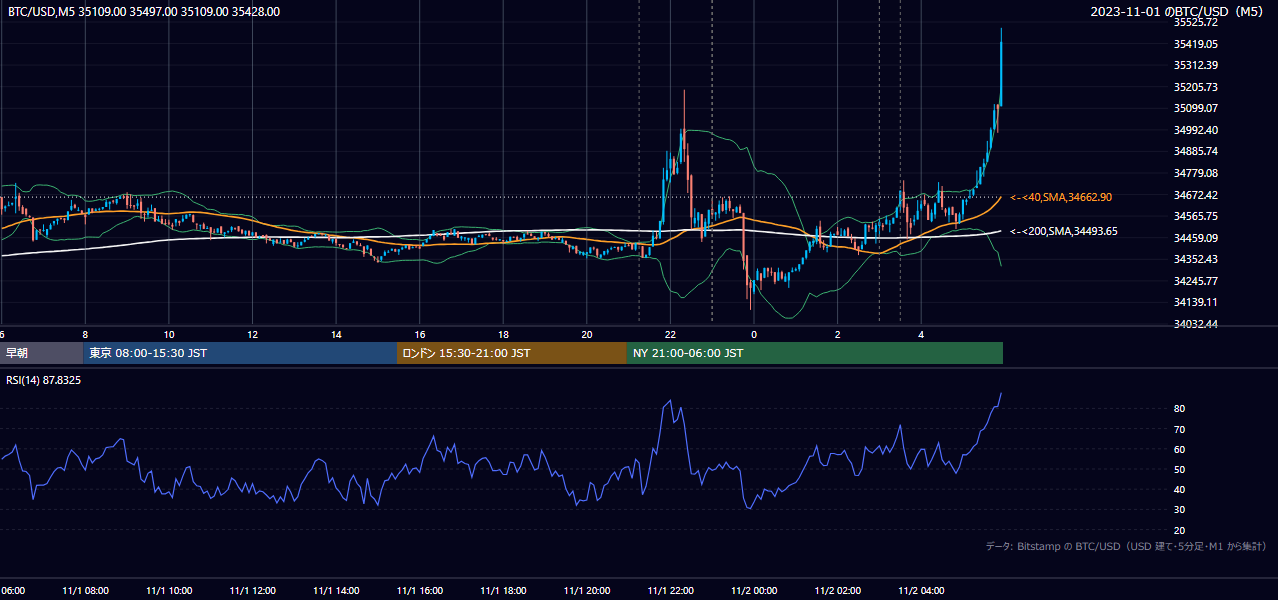Viewport: 1278px width, 600px height.
Task: Click the 東京 08:00-15:30 JST session bar
Action: click(241, 353)
